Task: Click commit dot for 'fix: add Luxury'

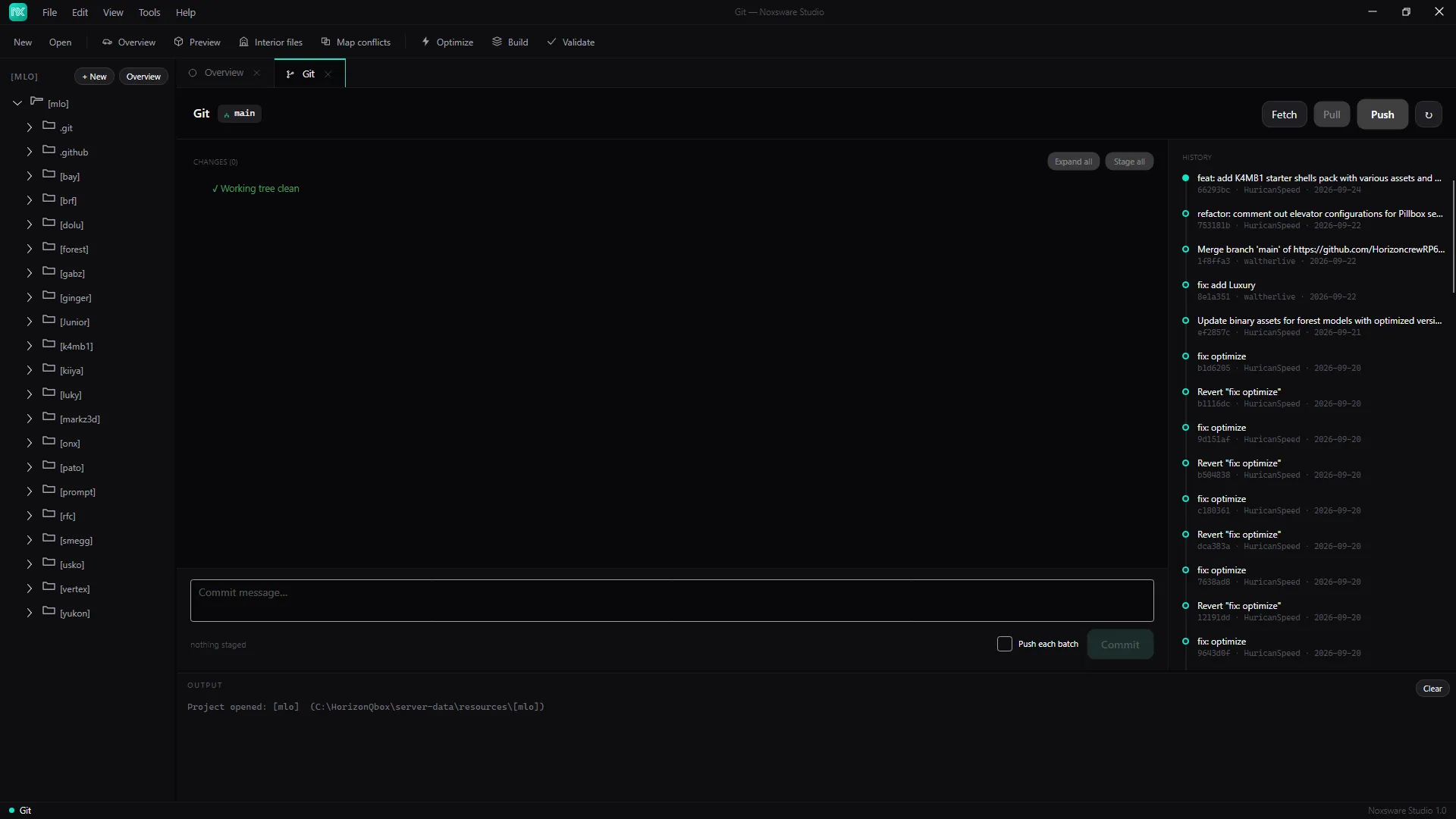Action: click(x=1185, y=285)
